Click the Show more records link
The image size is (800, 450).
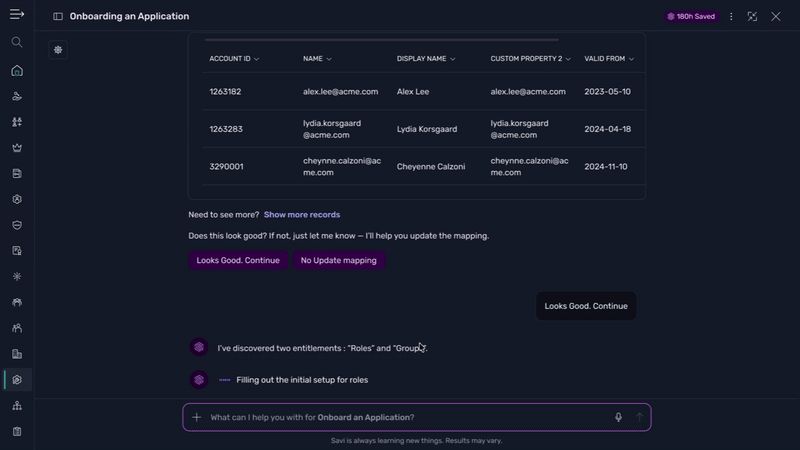301,214
